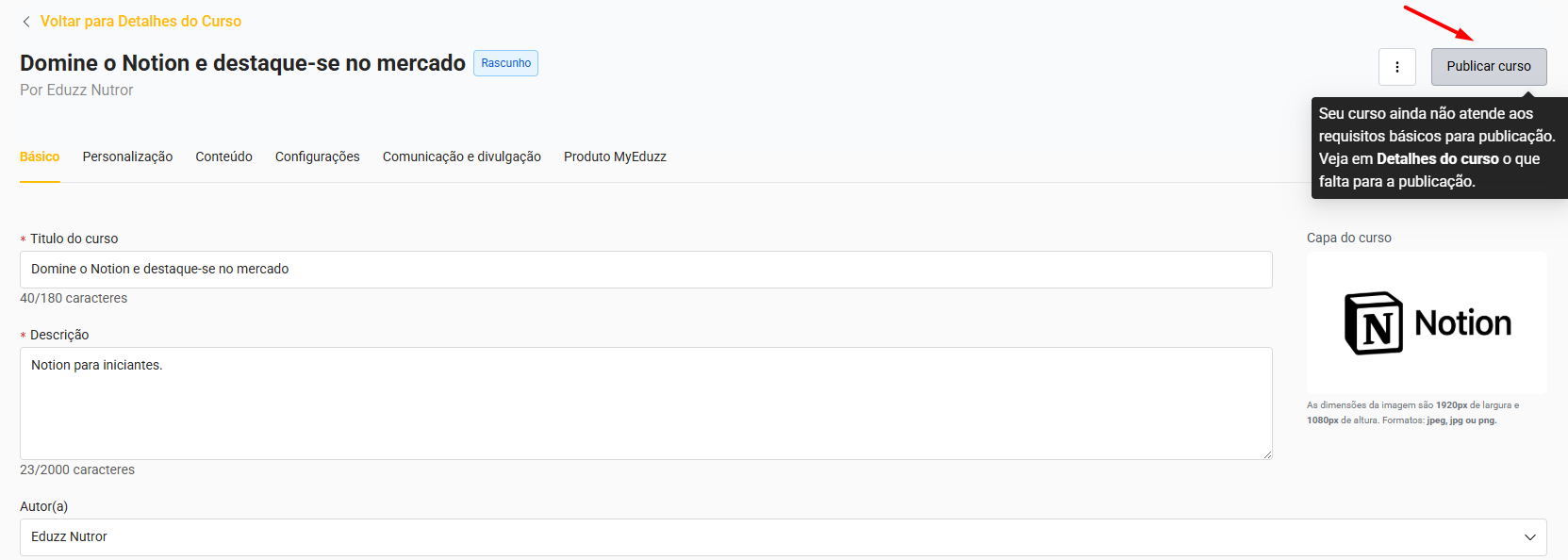The height and width of the screenshot is (560, 1568).
Task: Open the Conteúdo tab
Action: (223, 156)
